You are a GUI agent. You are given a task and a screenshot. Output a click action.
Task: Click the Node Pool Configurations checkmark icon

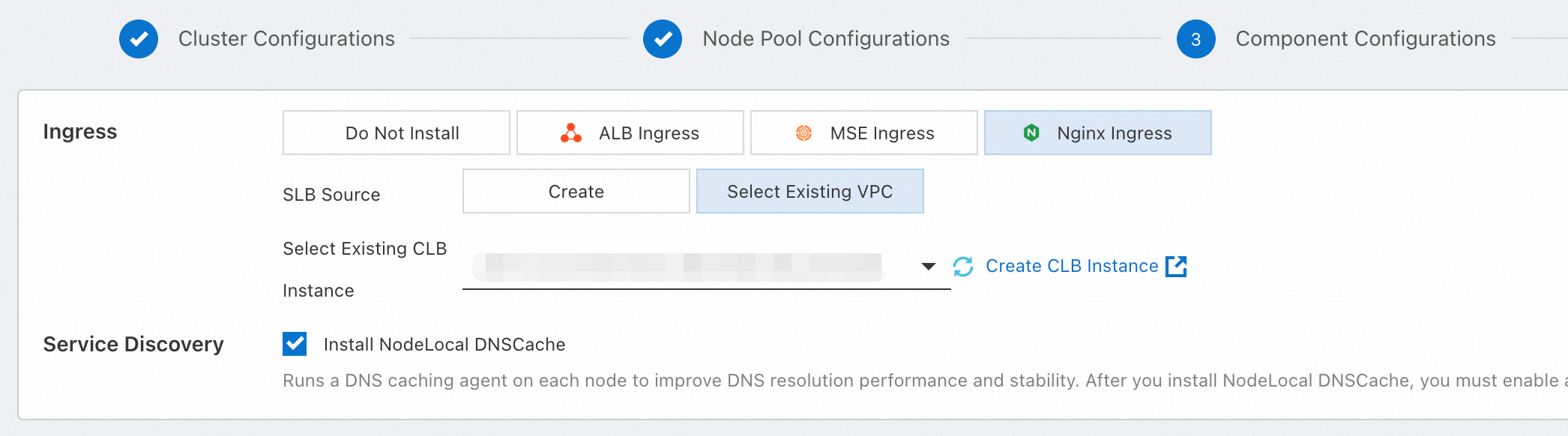[663, 39]
